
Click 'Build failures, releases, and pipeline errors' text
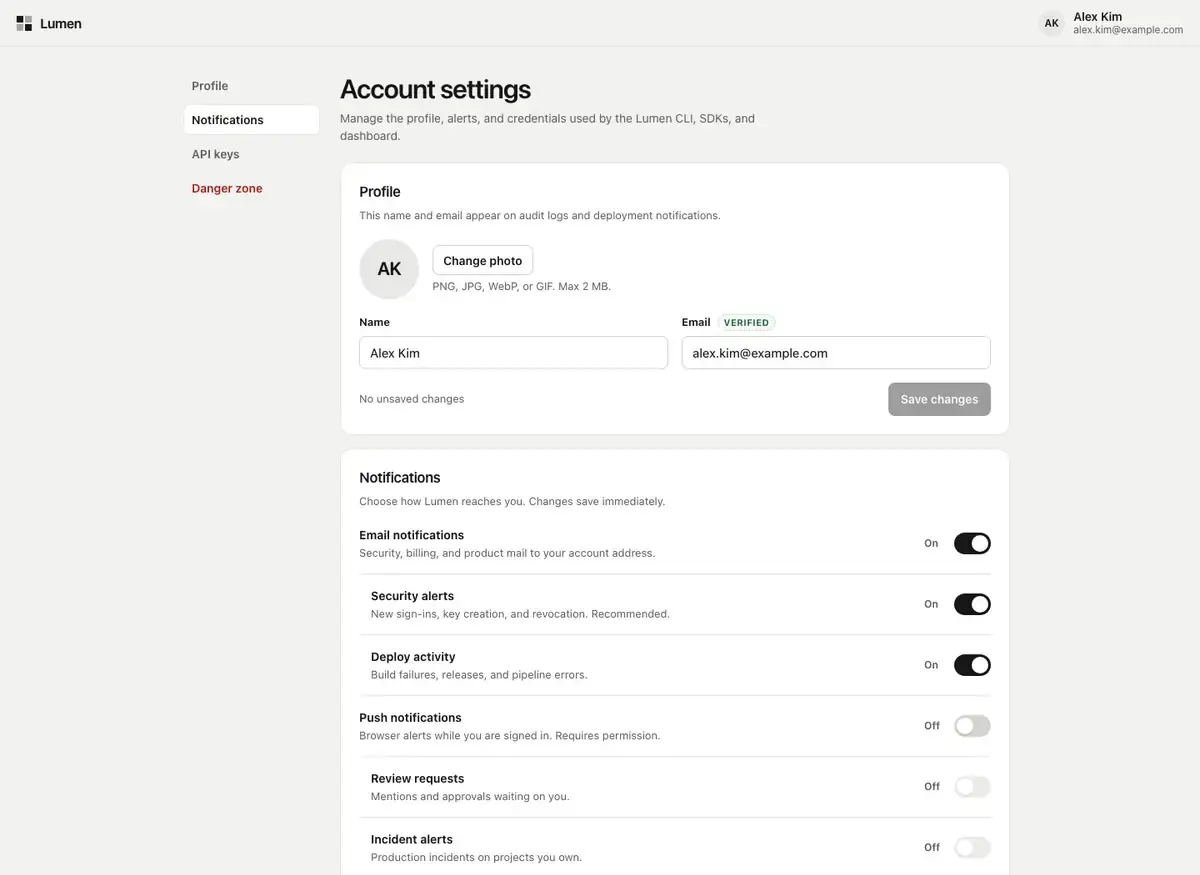(x=479, y=675)
